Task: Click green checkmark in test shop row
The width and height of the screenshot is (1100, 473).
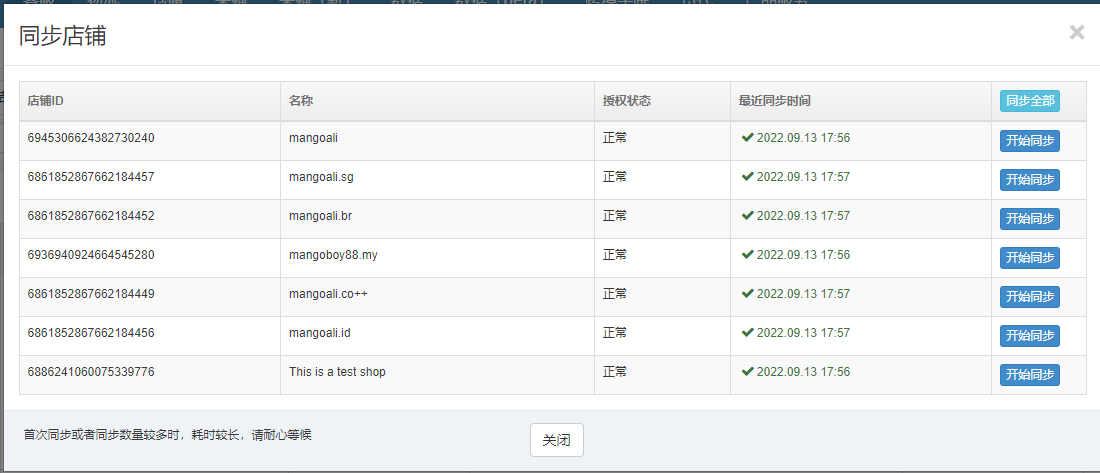Action: click(x=747, y=371)
